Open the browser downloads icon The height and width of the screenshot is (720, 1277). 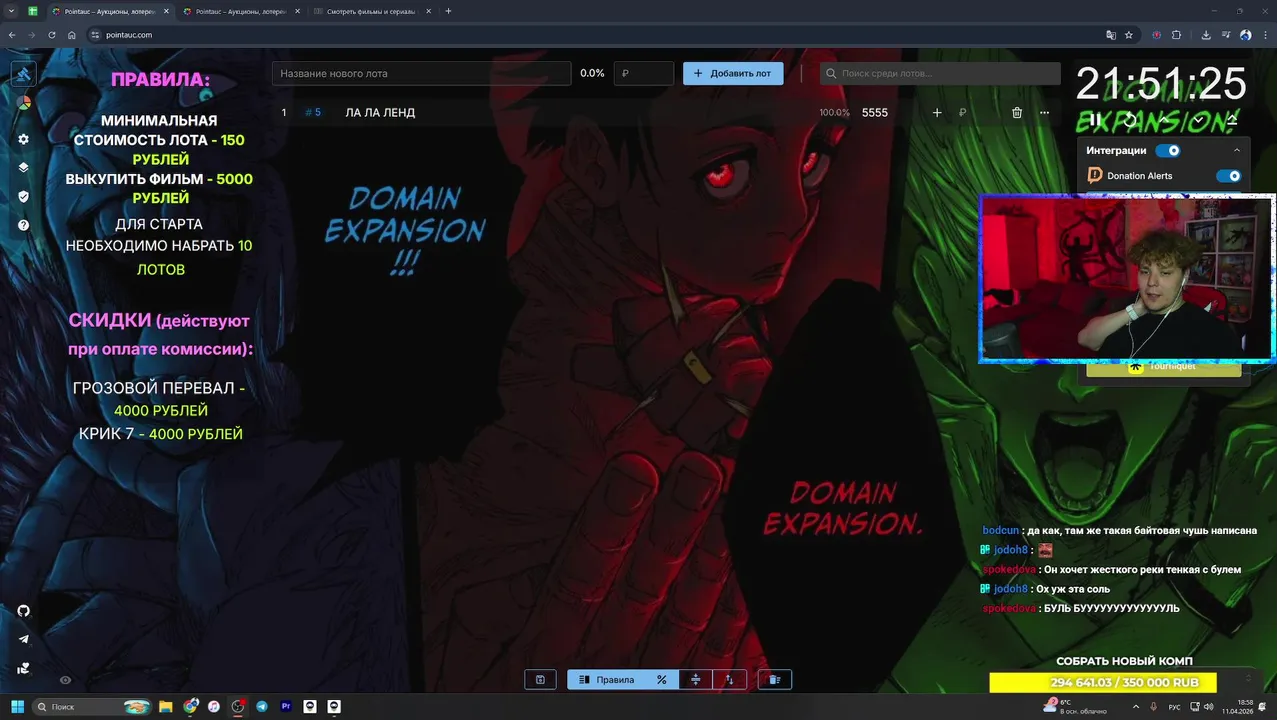1206,35
